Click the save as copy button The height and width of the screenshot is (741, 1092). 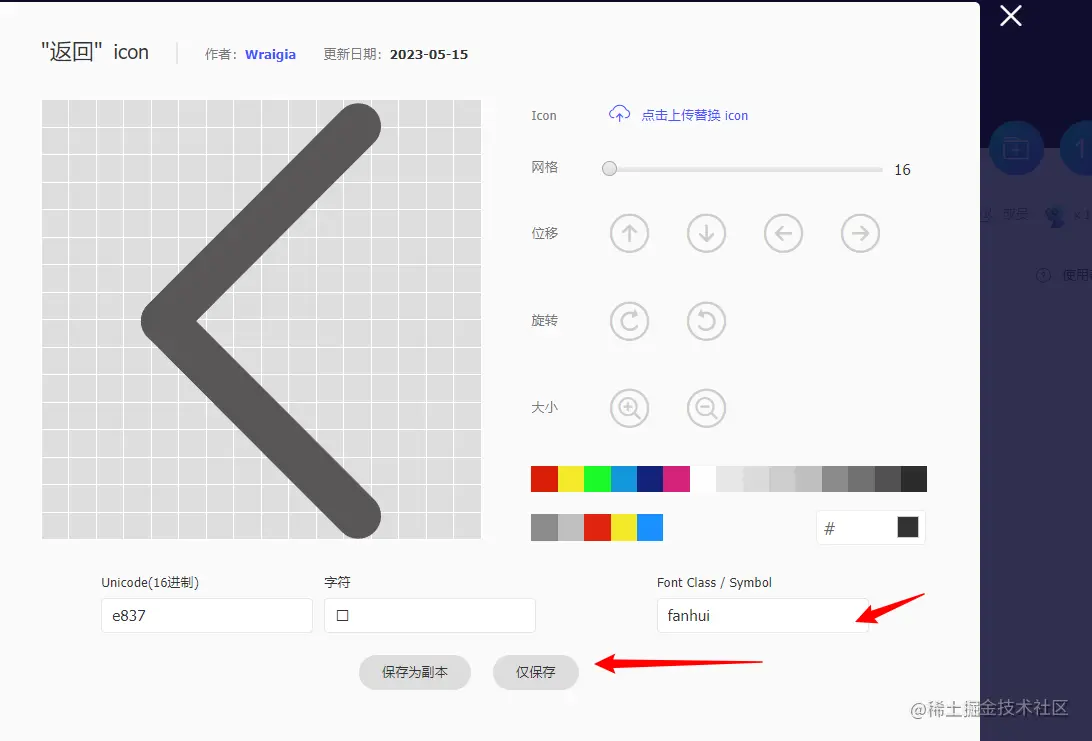(415, 672)
